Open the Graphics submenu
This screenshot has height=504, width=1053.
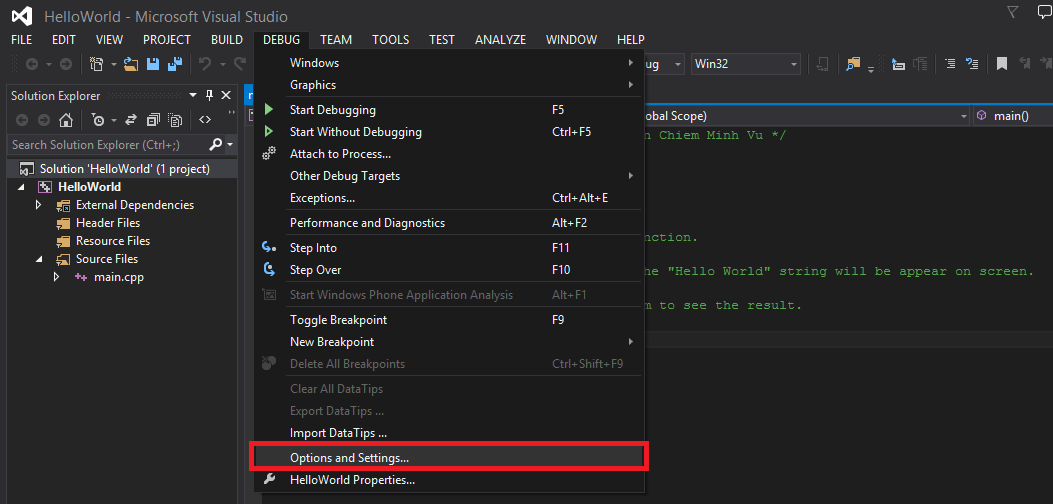(449, 85)
